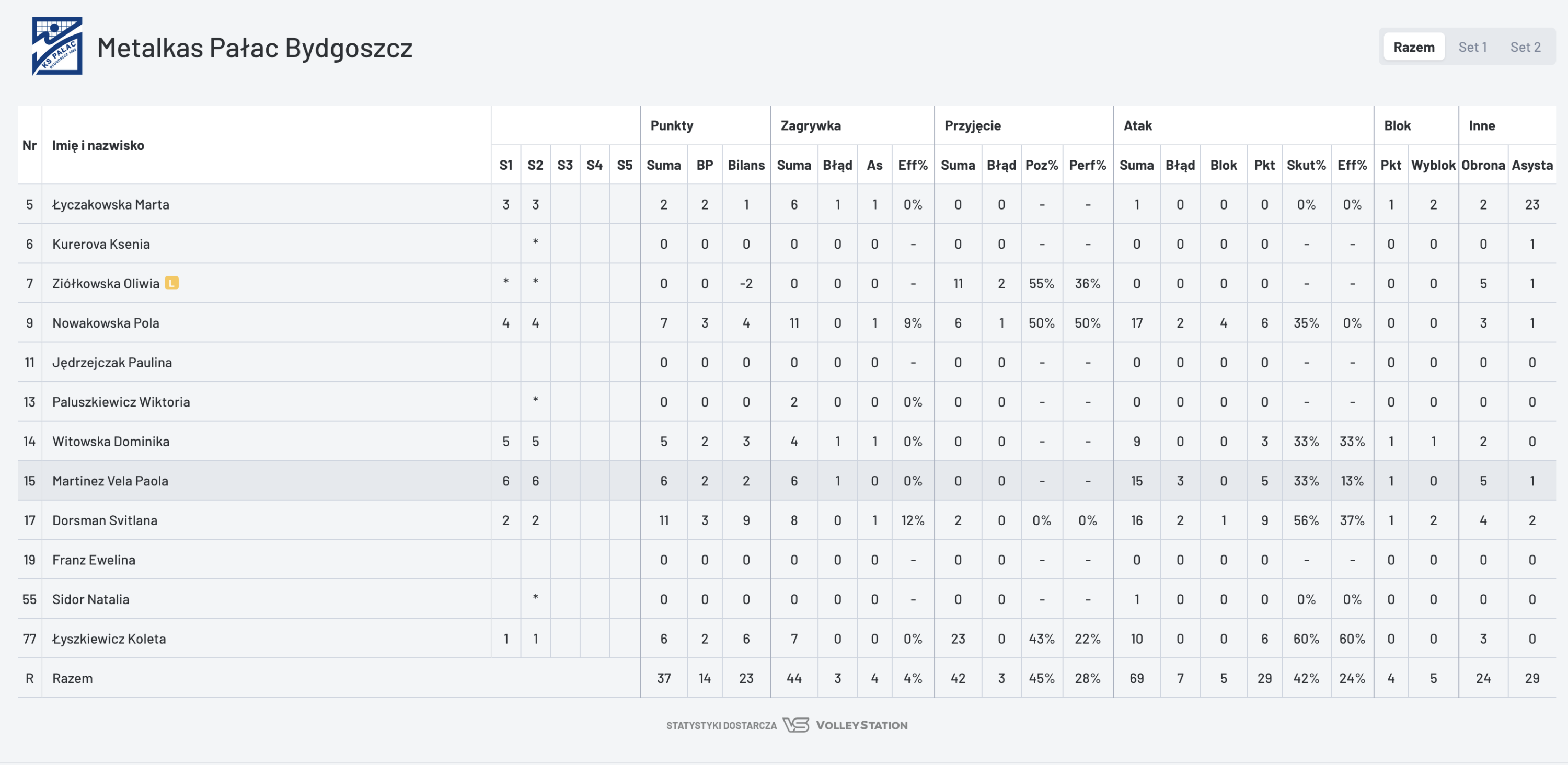Click the Metalkas Pałac Bydgoszcz team logo
This screenshot has height=765, width=1568.
click(56, 47)
